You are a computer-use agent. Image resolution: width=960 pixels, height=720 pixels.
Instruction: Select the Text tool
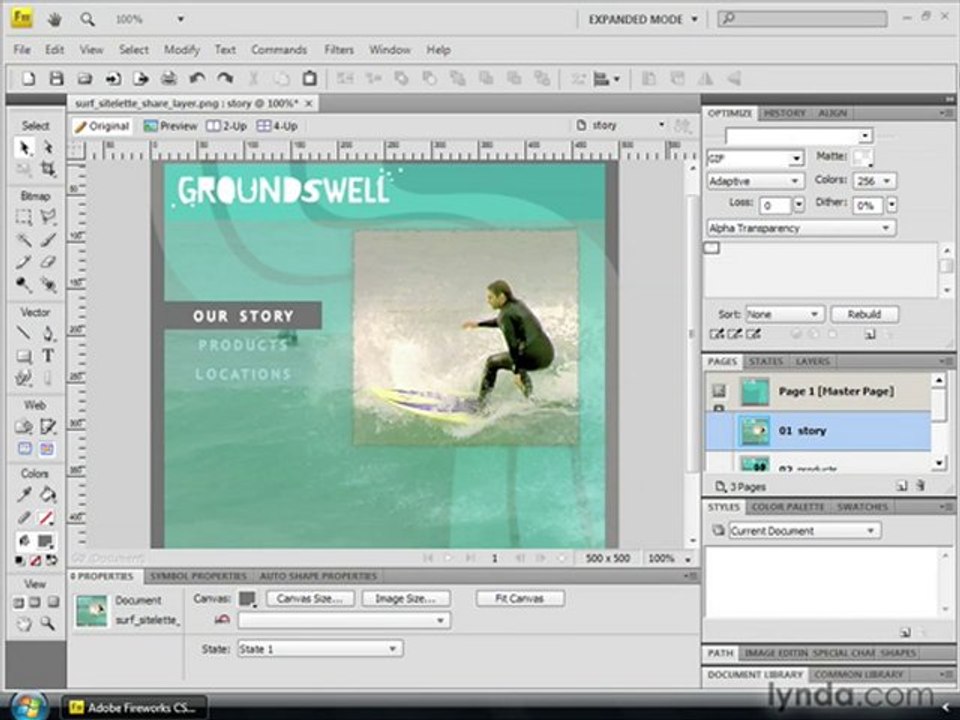tap(48, 356)
